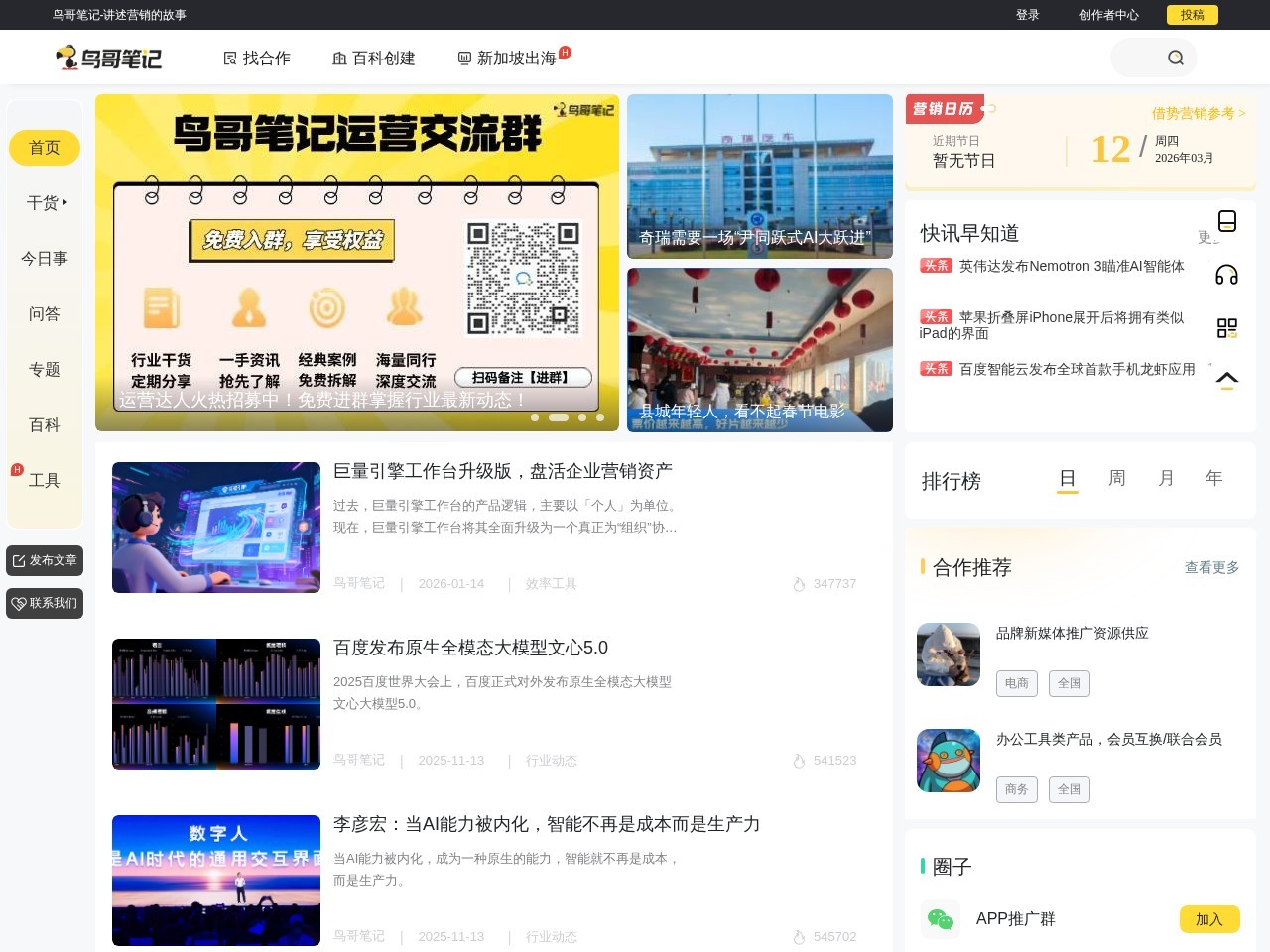Screen dimensions: 1270x952
Task: Open the QR mini-program grid icon
Action: click(1227, 327)
